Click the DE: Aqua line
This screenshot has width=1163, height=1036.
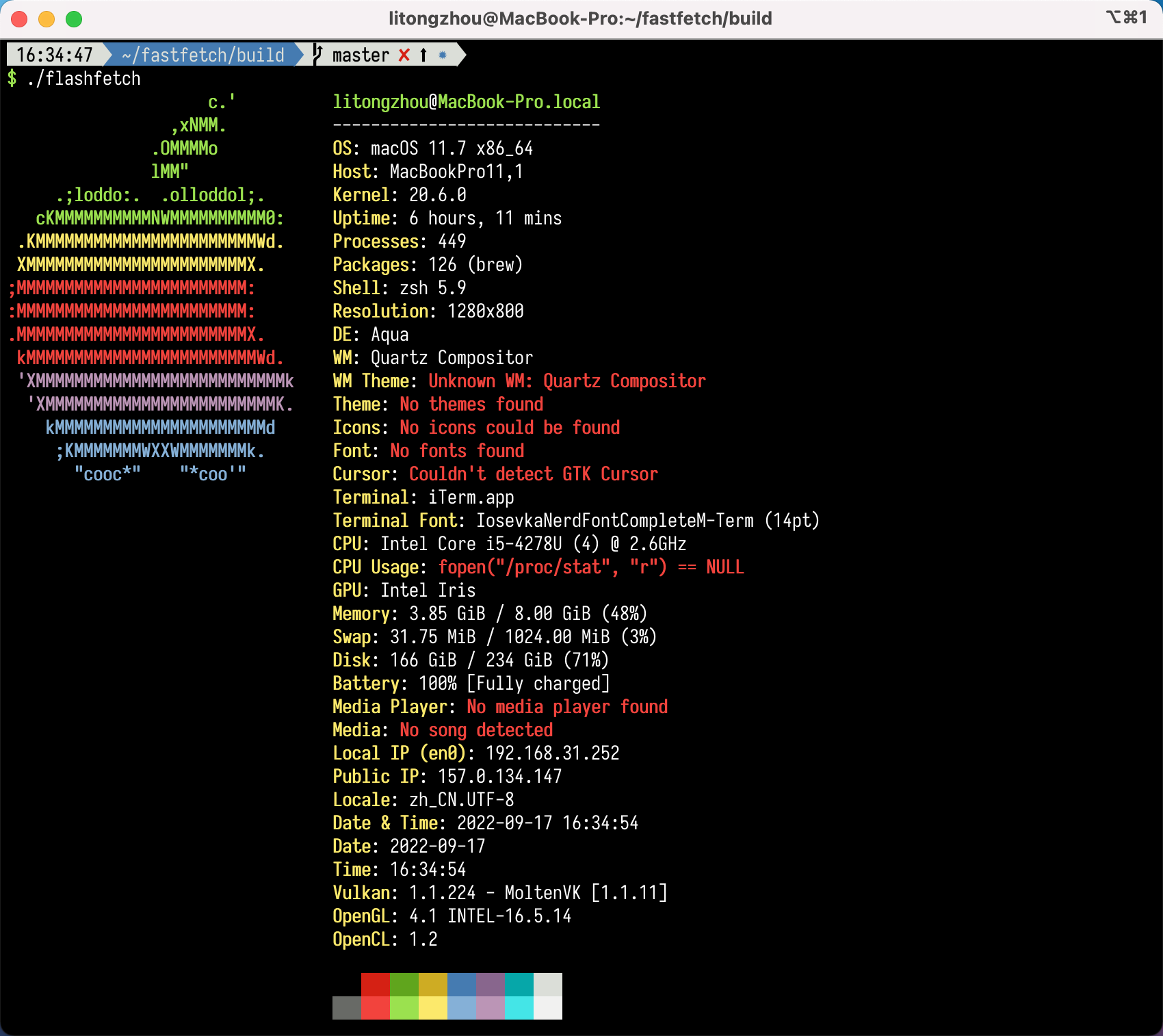point(371,335)
